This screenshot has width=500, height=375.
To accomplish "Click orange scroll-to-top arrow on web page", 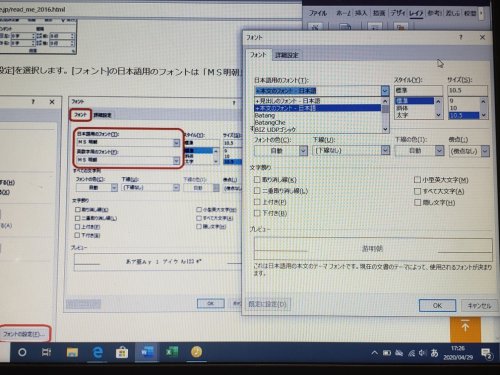I will (465, 328).
